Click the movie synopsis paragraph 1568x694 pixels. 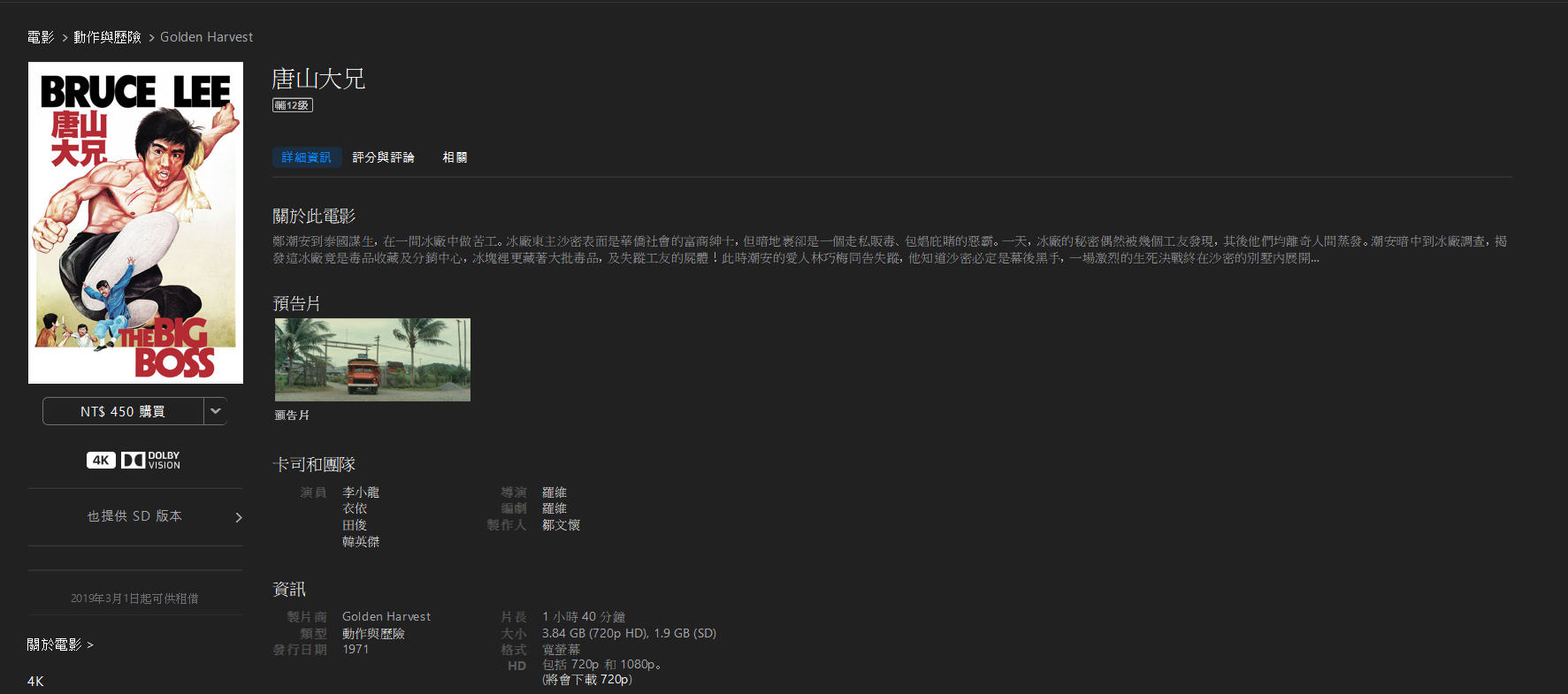pyautogui.click(x=890, y=249)
